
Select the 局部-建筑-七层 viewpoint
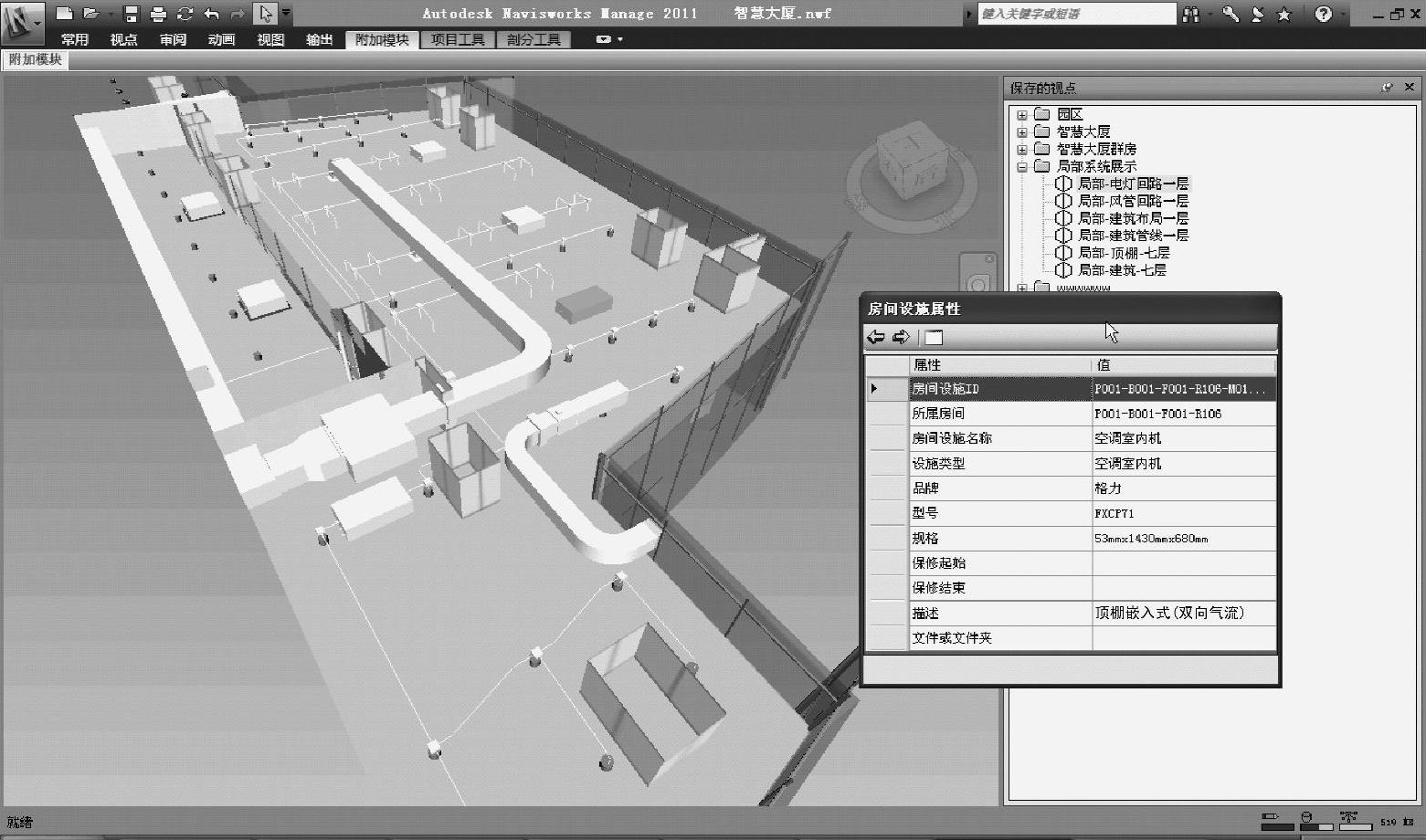pyautogui.click(x=1122, y=270)
